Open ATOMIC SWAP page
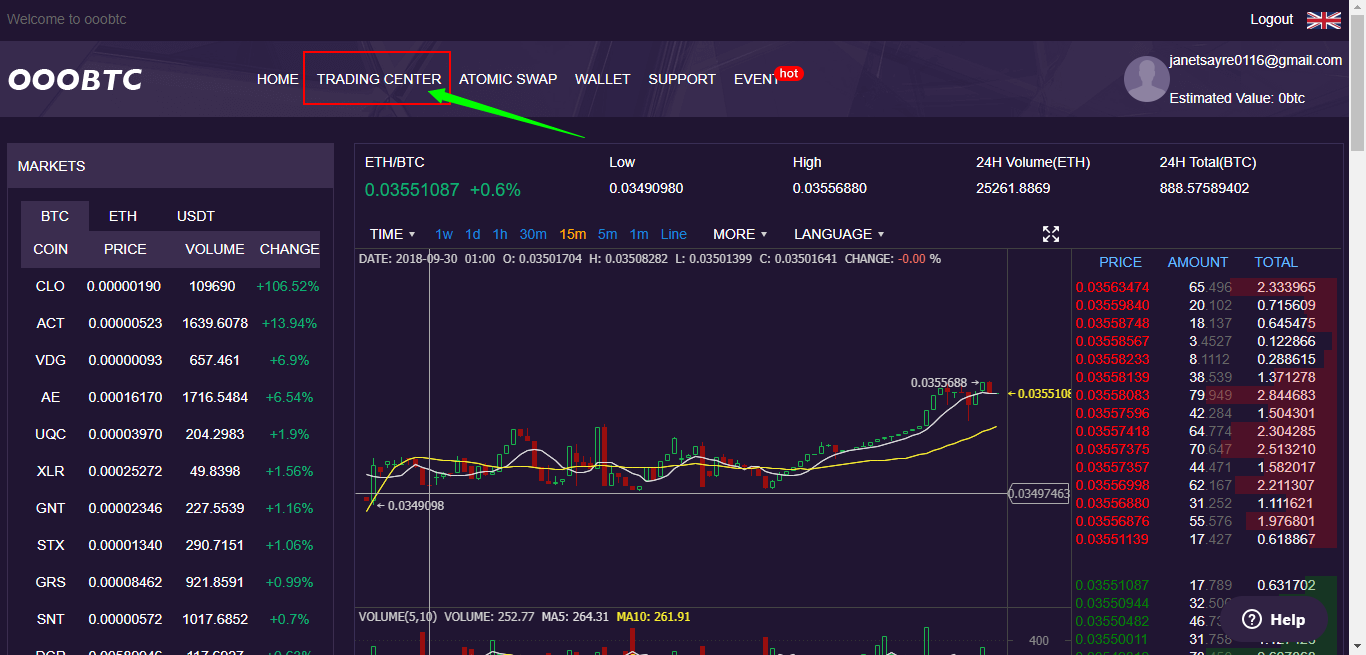 [508, 79]
